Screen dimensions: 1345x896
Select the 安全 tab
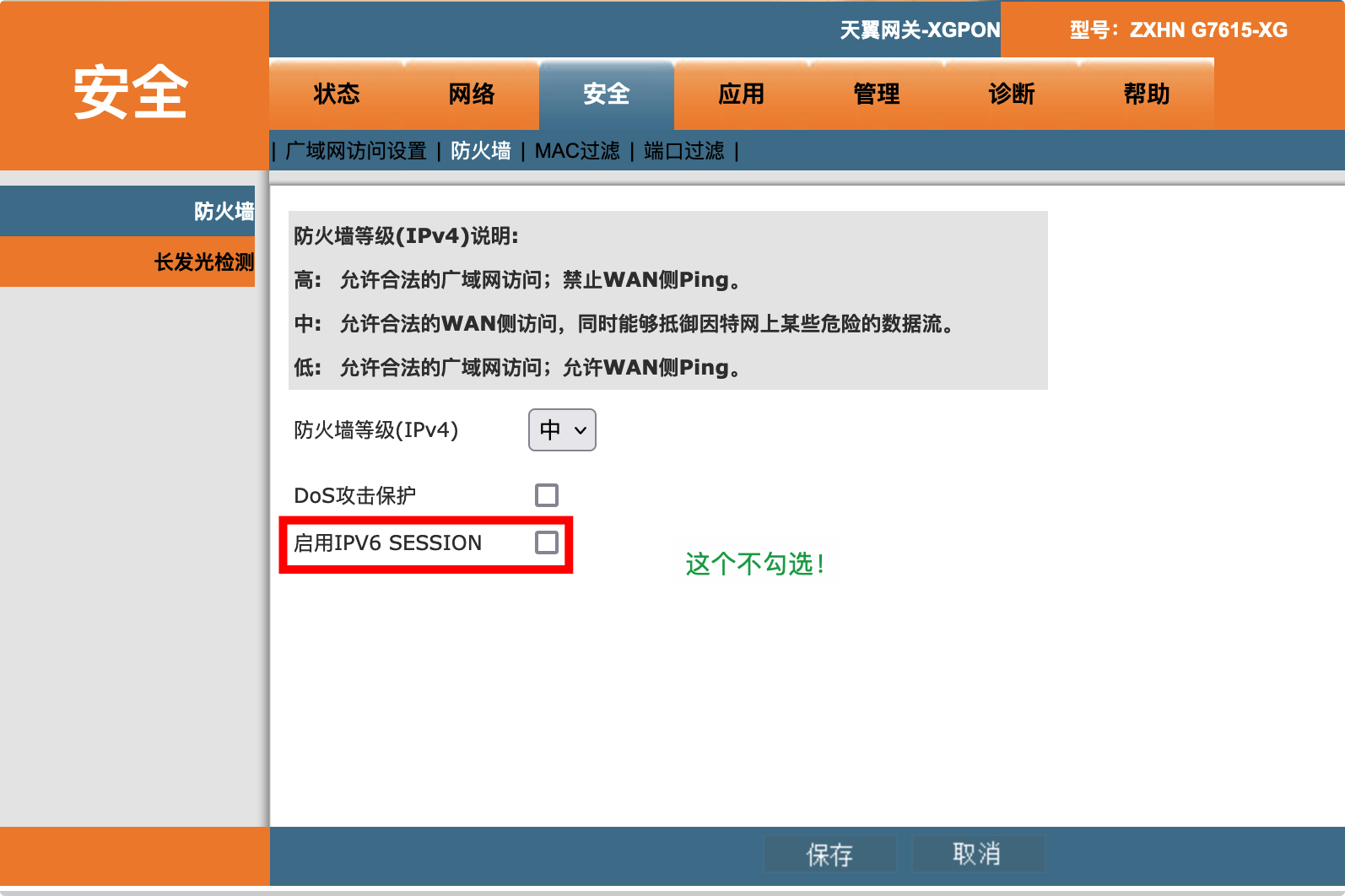(x=607, y=94)
